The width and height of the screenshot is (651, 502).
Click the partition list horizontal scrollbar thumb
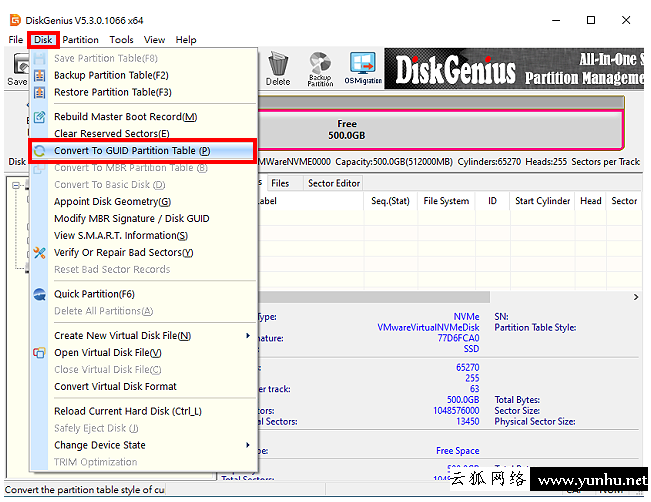(374, 297)
